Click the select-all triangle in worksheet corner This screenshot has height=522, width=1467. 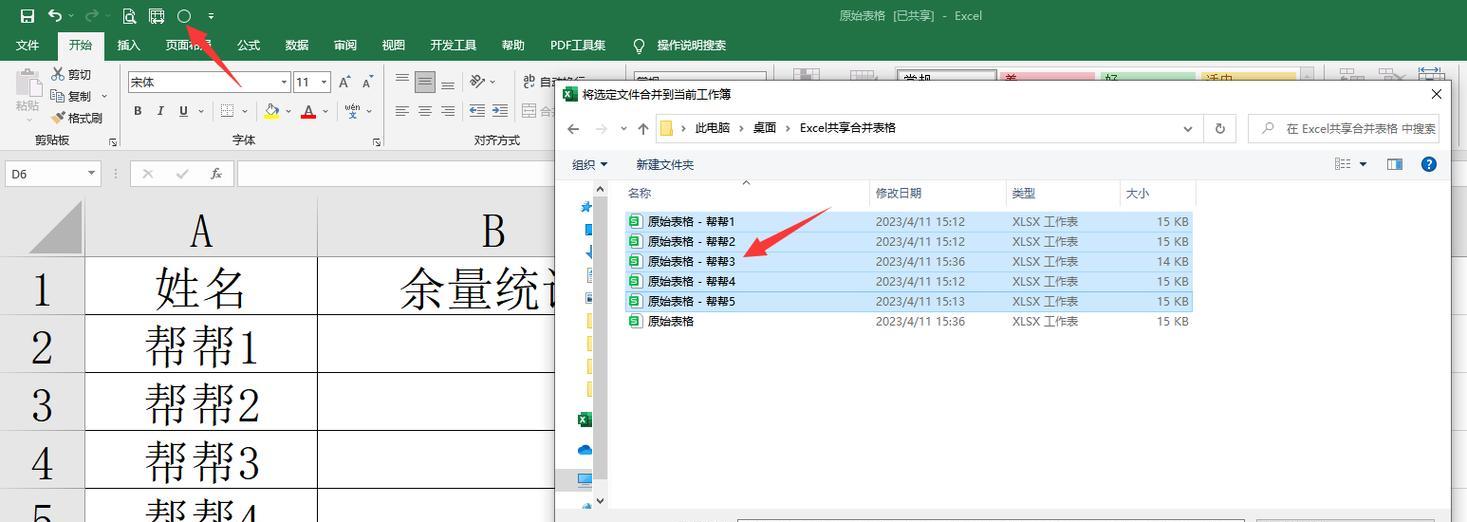tap(55, 229)
